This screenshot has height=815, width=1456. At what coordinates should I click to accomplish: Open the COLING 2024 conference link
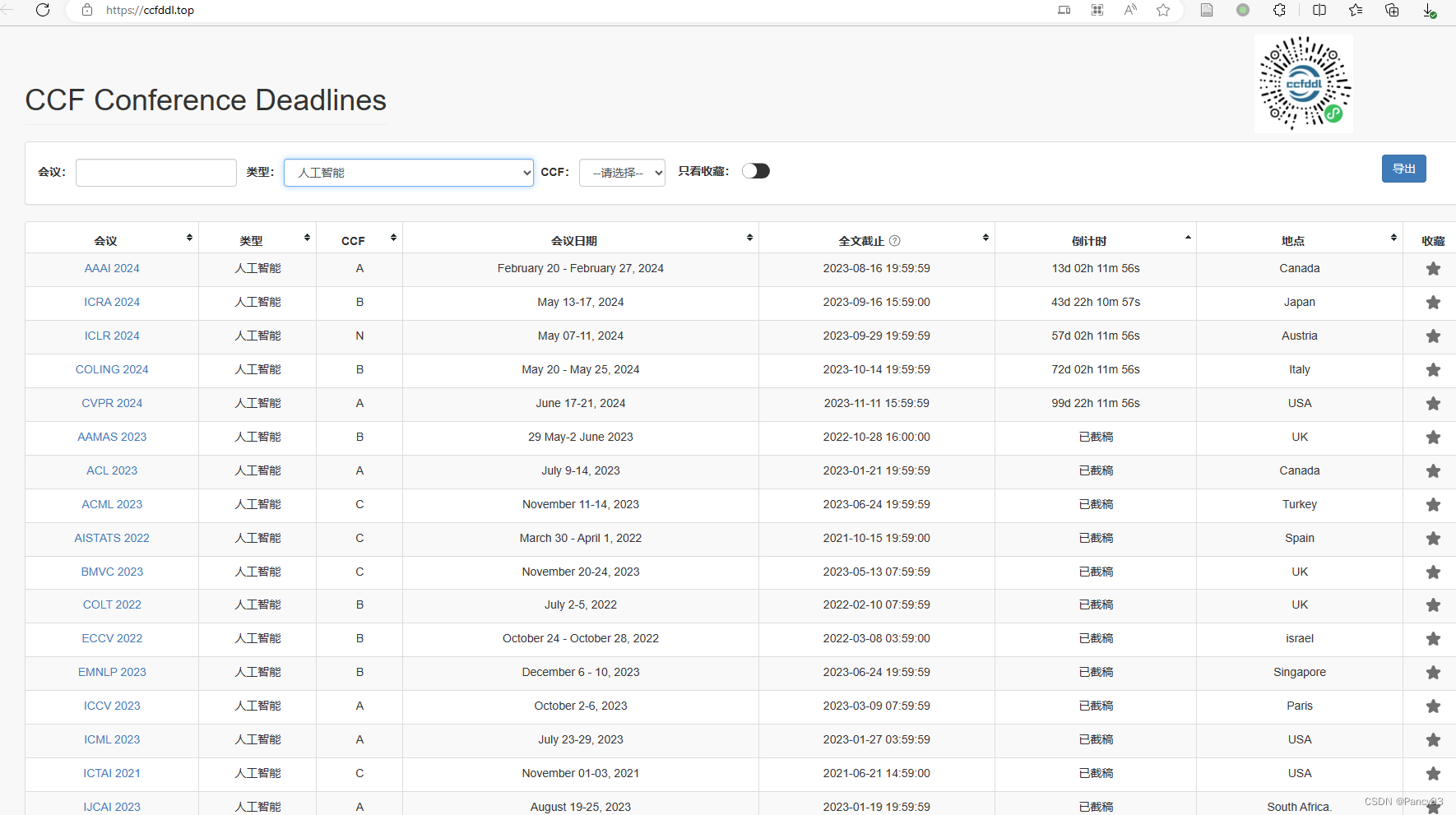tap(112, 369)
